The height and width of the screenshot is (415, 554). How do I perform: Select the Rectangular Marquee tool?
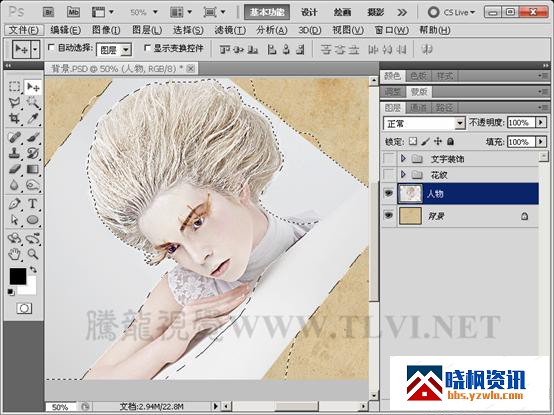[14, 87]
